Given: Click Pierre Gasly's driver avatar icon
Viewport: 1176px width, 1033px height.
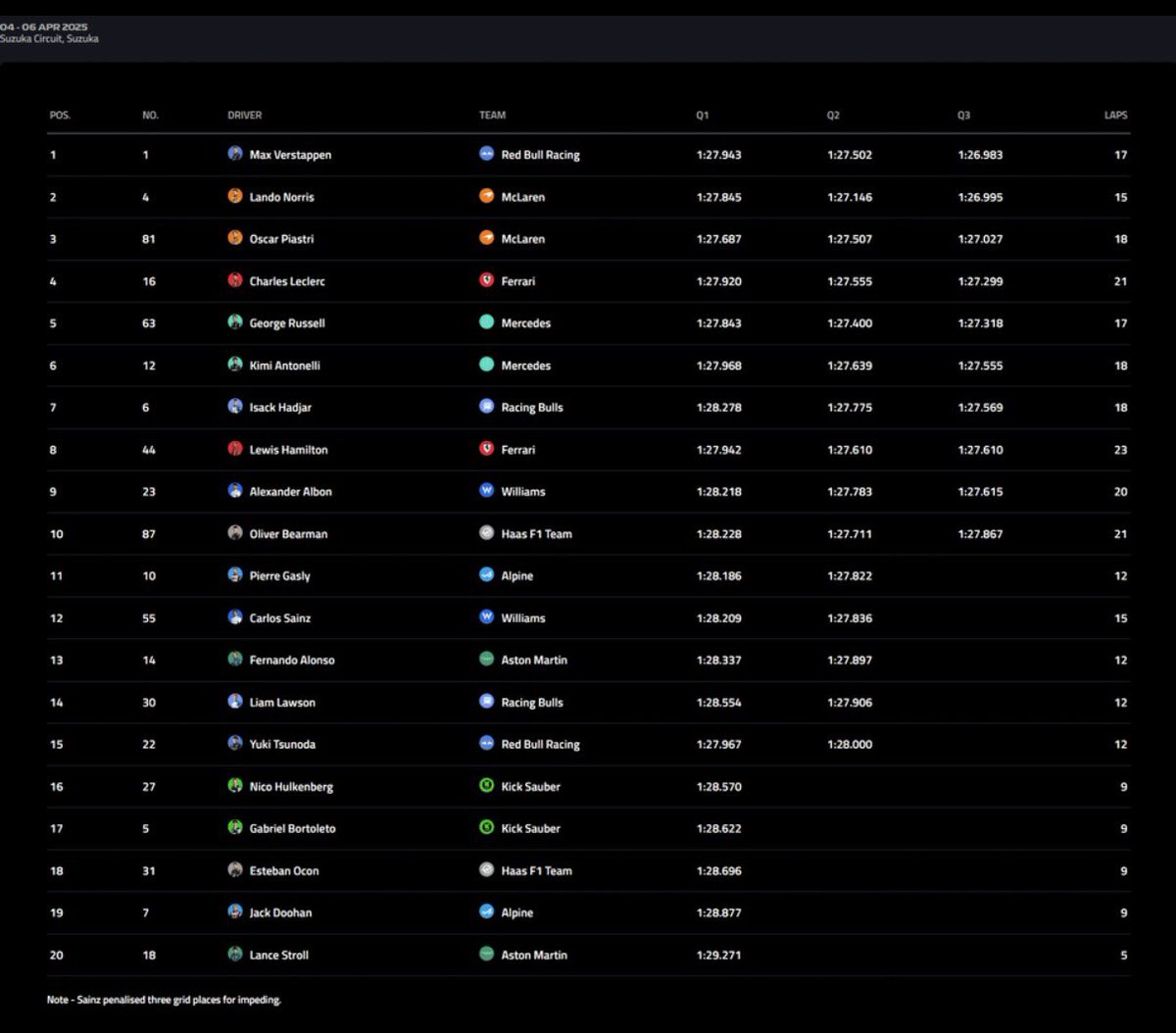Looking at the screenshot, I should (235, 575).
